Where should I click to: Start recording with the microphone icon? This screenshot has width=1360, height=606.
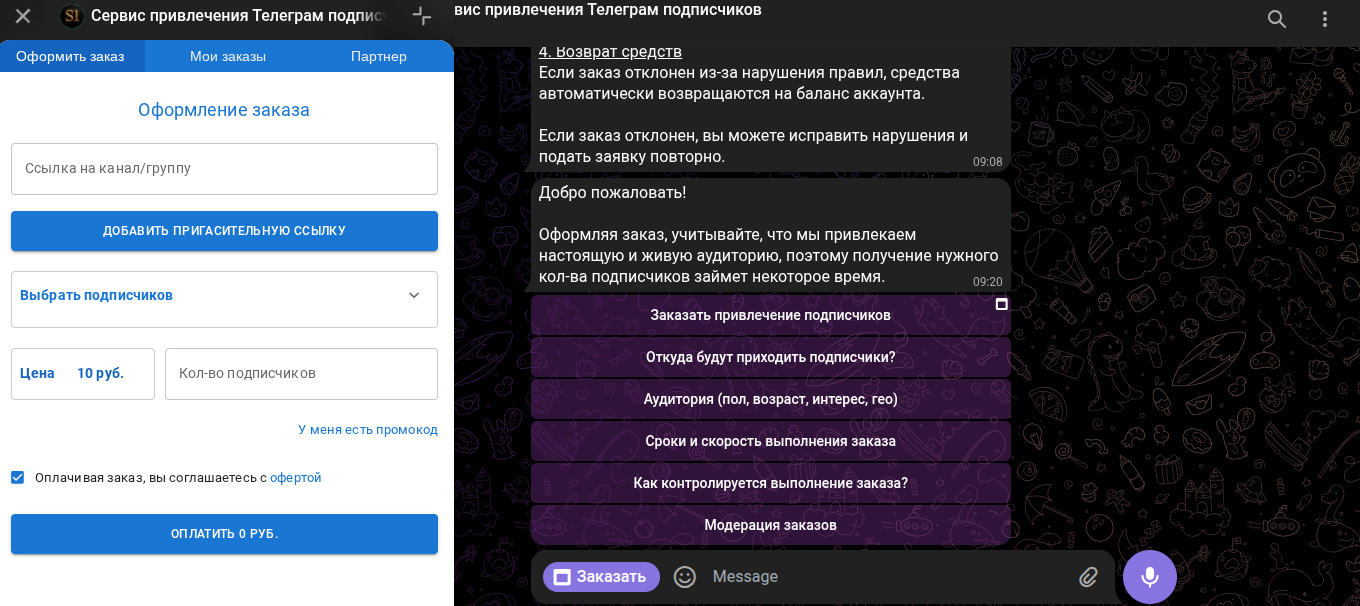tap(1149, 577)
